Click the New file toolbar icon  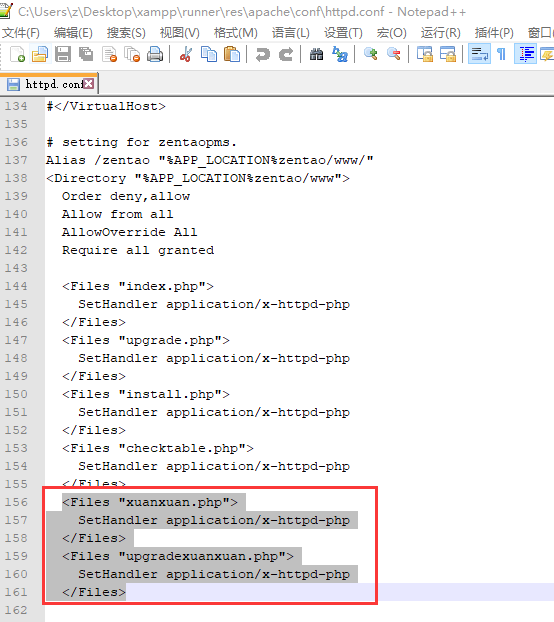point(17,54)
